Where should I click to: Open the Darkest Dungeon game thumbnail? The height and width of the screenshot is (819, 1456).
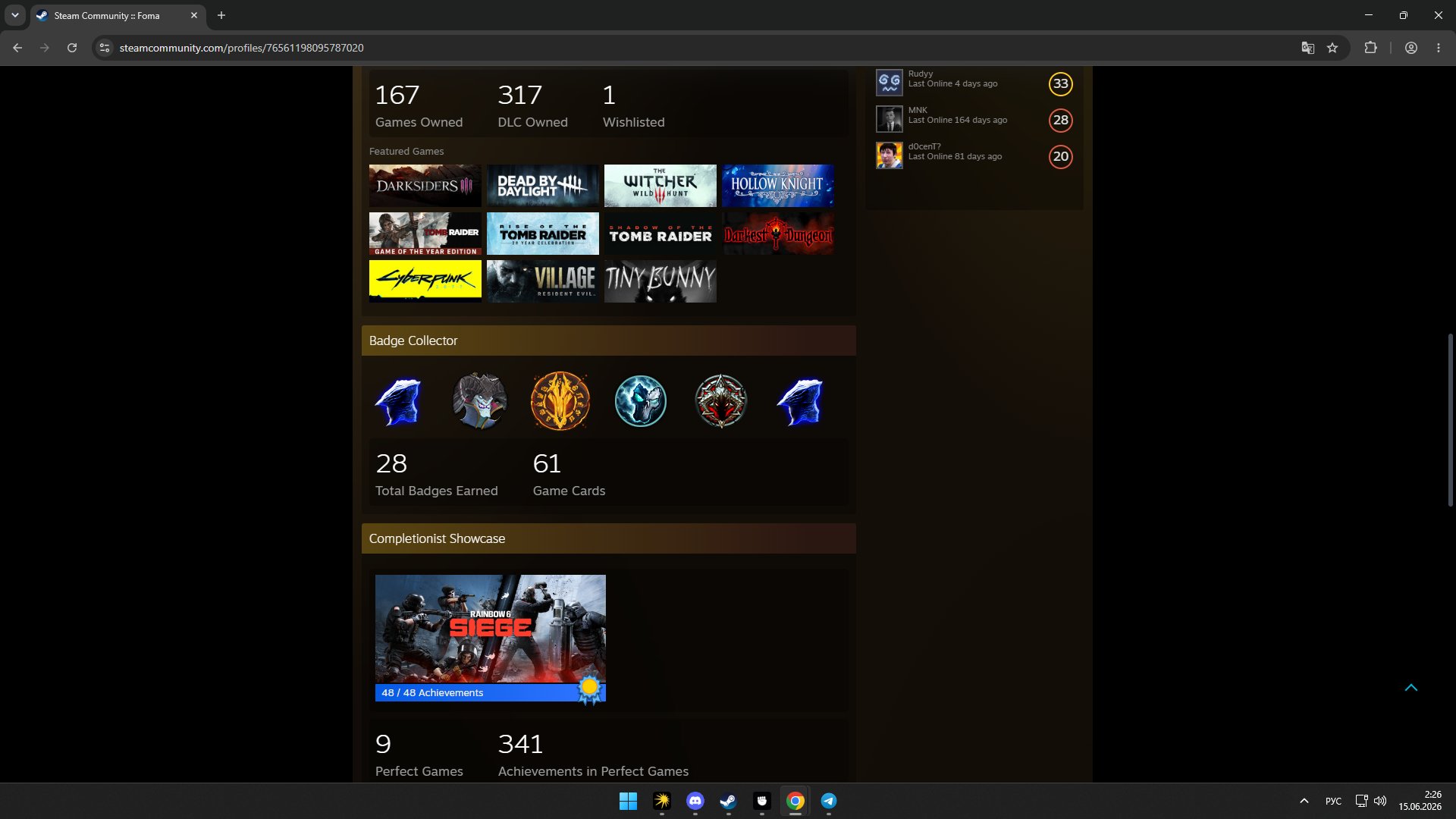[778, 234]
